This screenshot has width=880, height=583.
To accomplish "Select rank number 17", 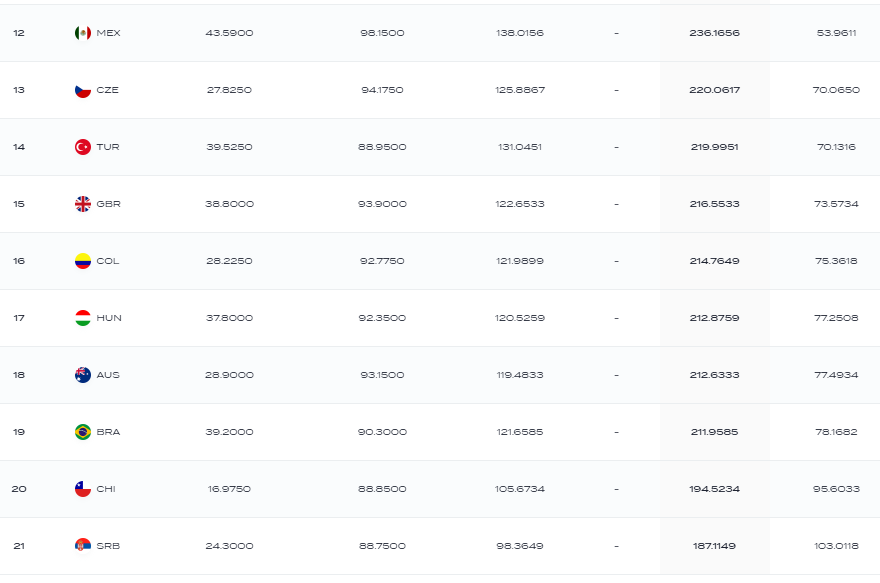I will [x=19, y=318].
